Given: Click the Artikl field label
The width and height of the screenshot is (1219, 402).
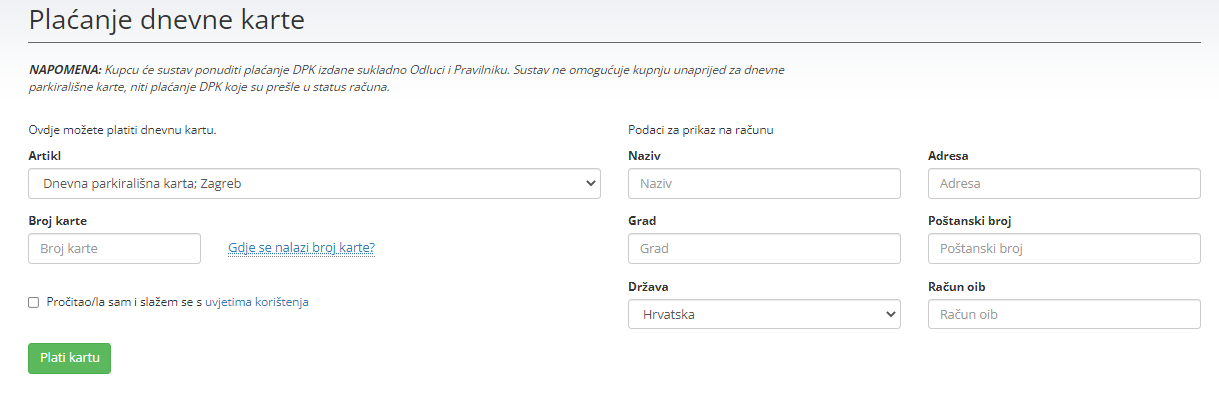Looking at the screenshot, I should coord(45,156).
